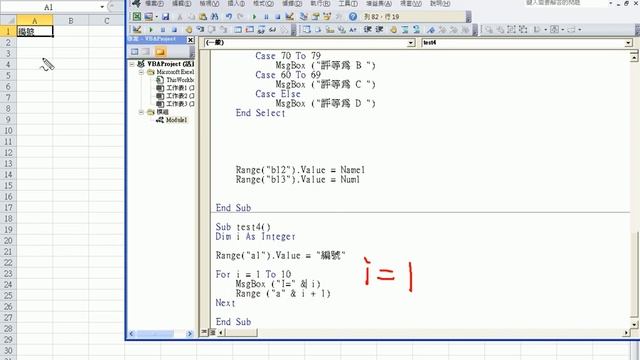The width and height of the screenshot is (640, 360).
Task: Click the Uncomment Block icon on Edit toolbar
Action: 416,29
